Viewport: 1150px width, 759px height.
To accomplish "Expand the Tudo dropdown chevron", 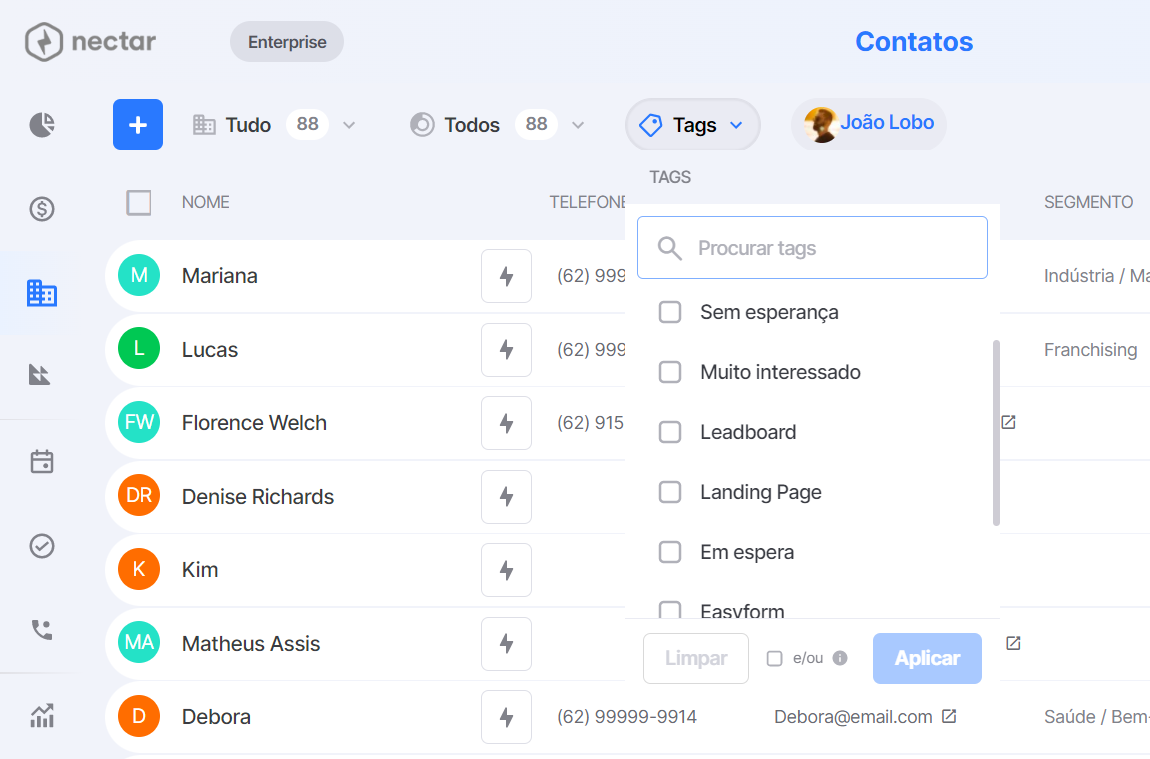I will point(349,125).
